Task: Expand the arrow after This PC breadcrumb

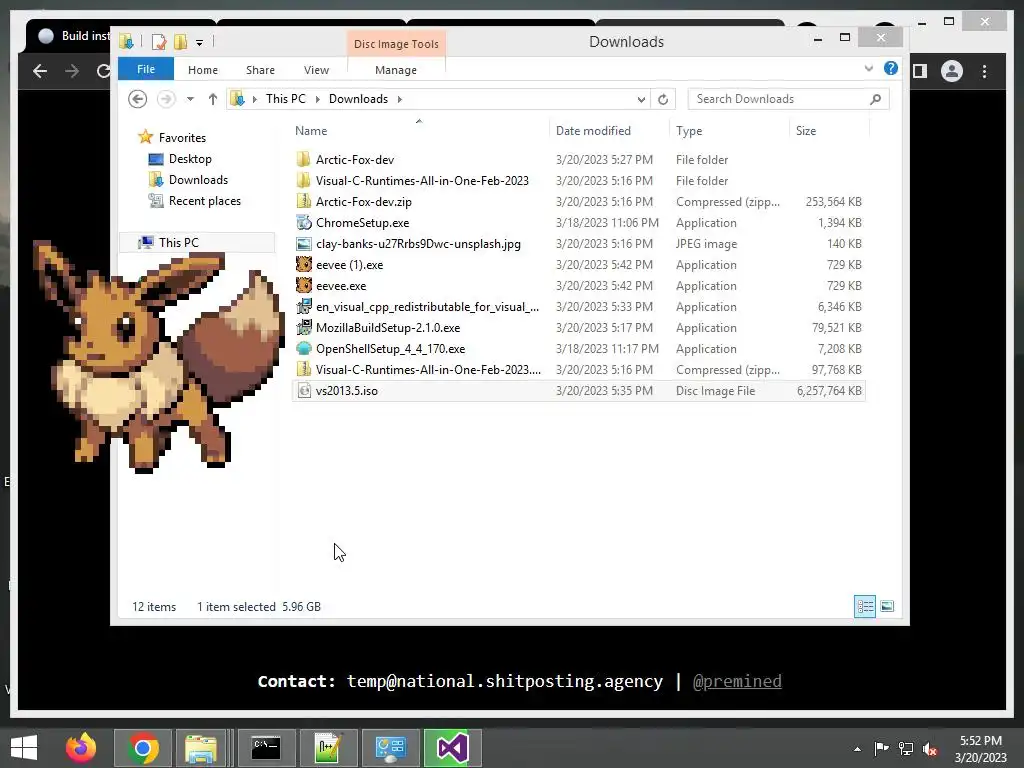Action: pos(317,99)
